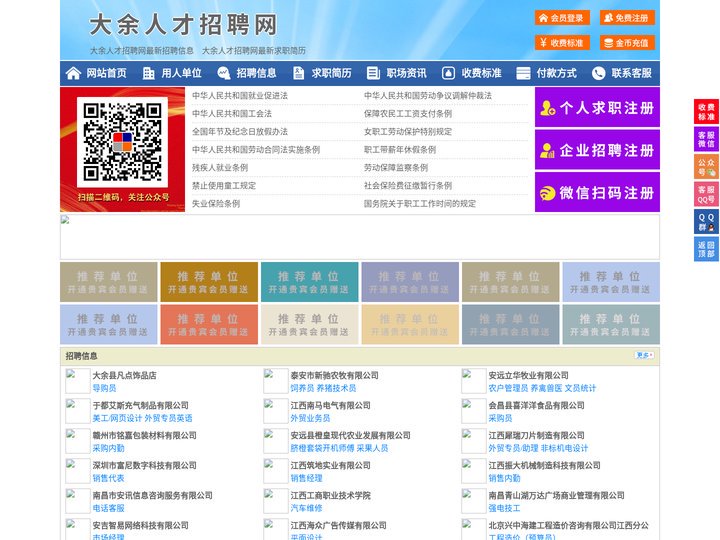Open 女职工劳动保护特别规定 link
Image resolution: width=720 pixels, height=540 pixels.
[408, 132]
